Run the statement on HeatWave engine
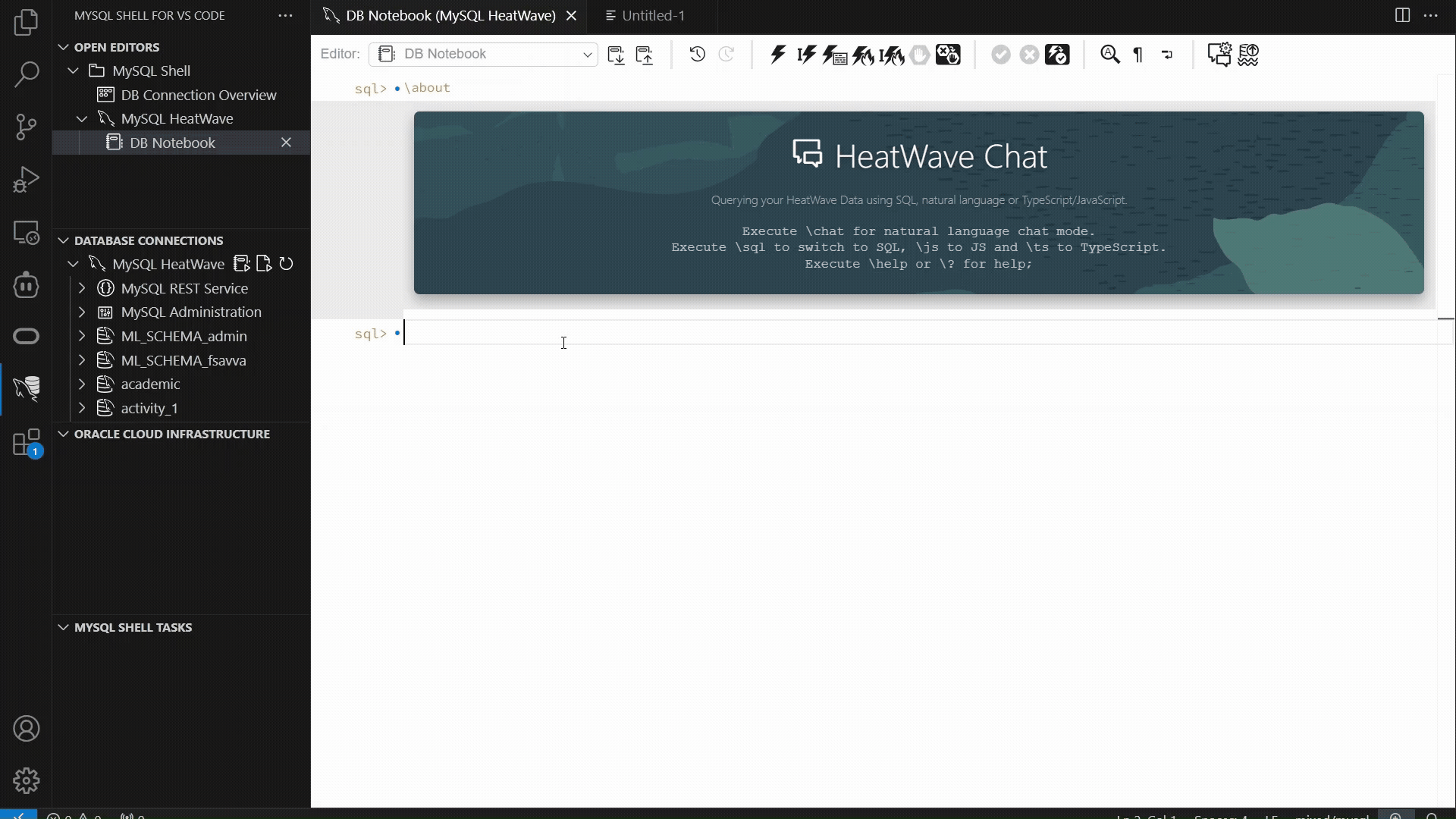 pos(864,55)
